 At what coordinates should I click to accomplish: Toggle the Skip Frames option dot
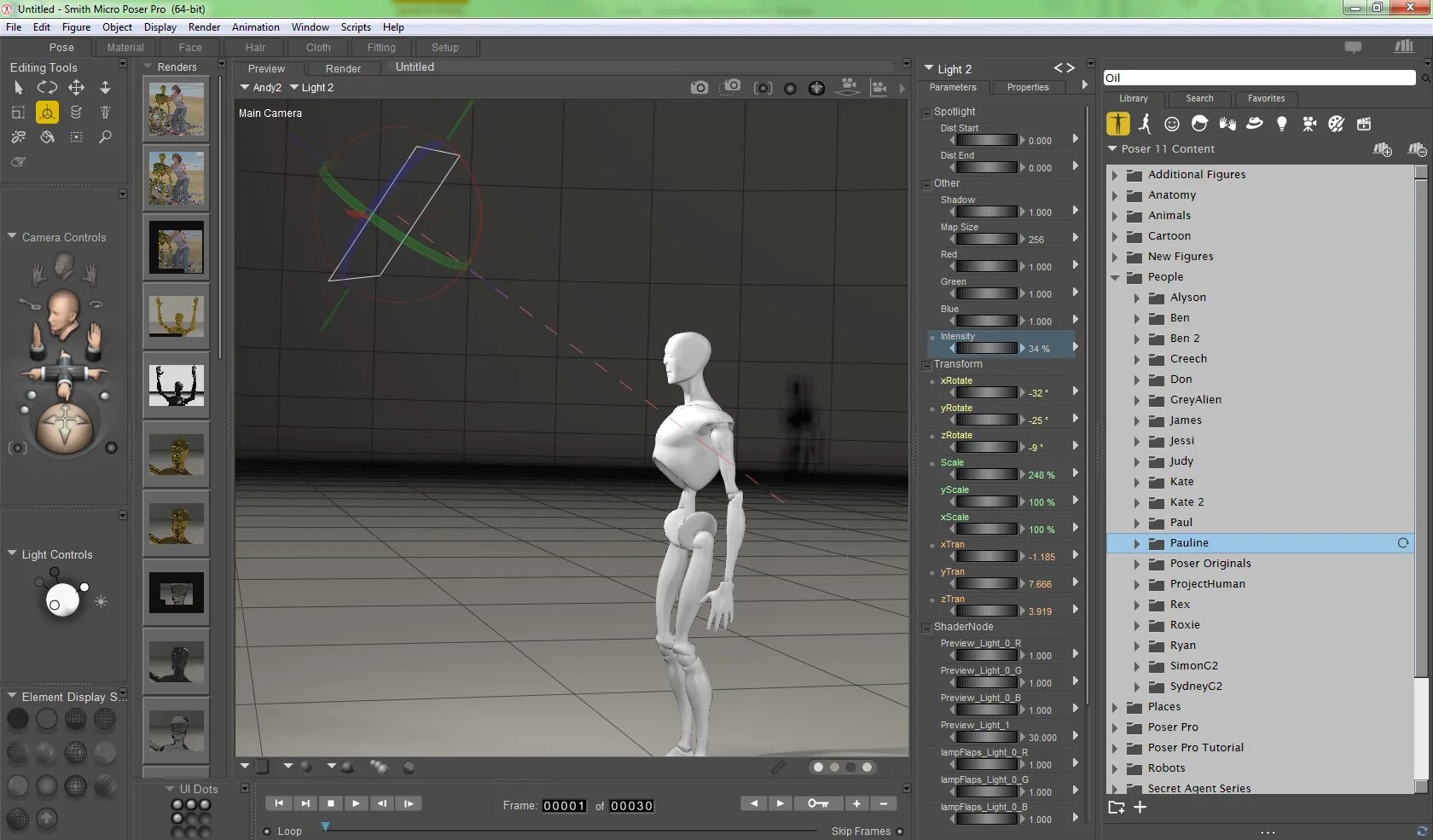click(900, 831)
